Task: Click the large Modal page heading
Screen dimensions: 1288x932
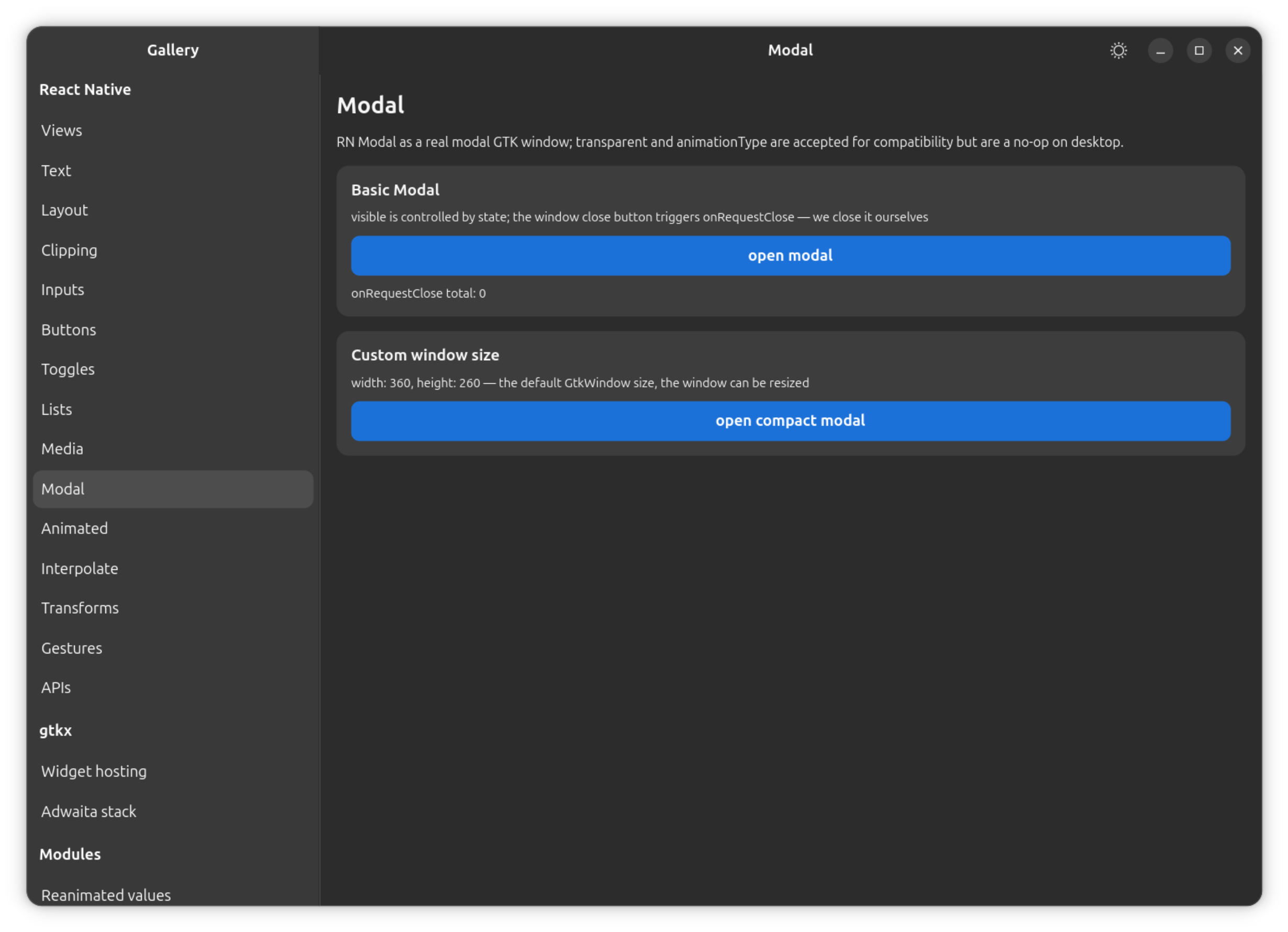Action: coord(370,105)
